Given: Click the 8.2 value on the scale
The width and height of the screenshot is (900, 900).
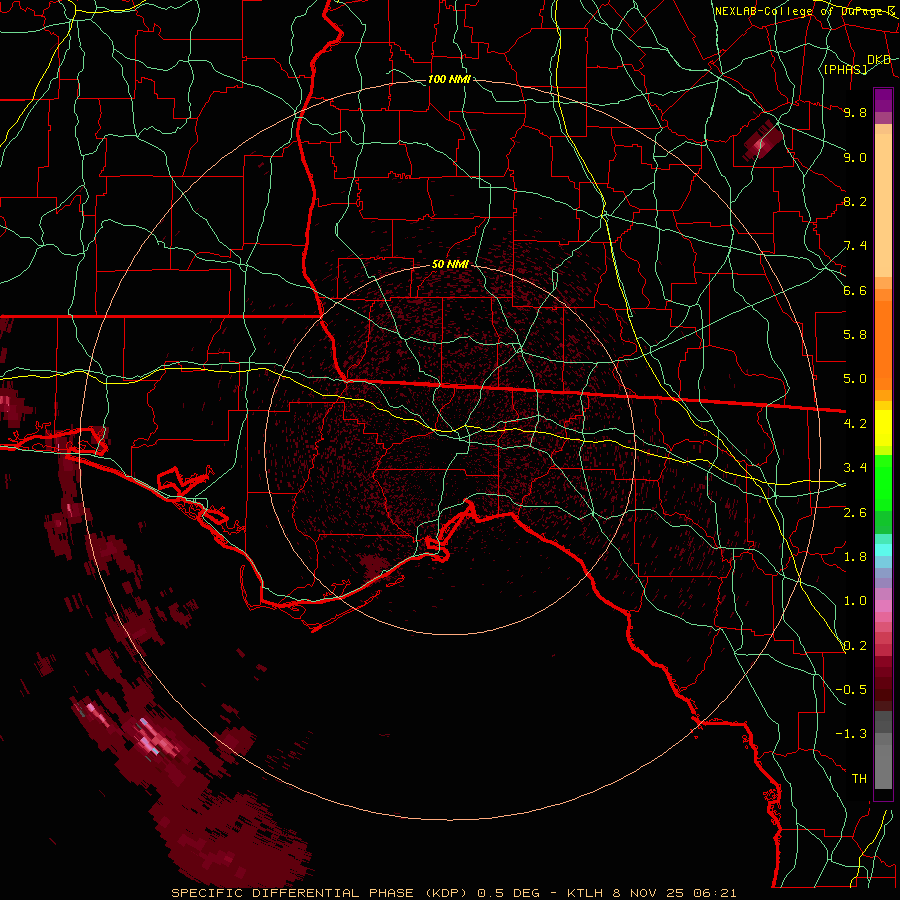Looking at the screenshot, I should 855,201.
